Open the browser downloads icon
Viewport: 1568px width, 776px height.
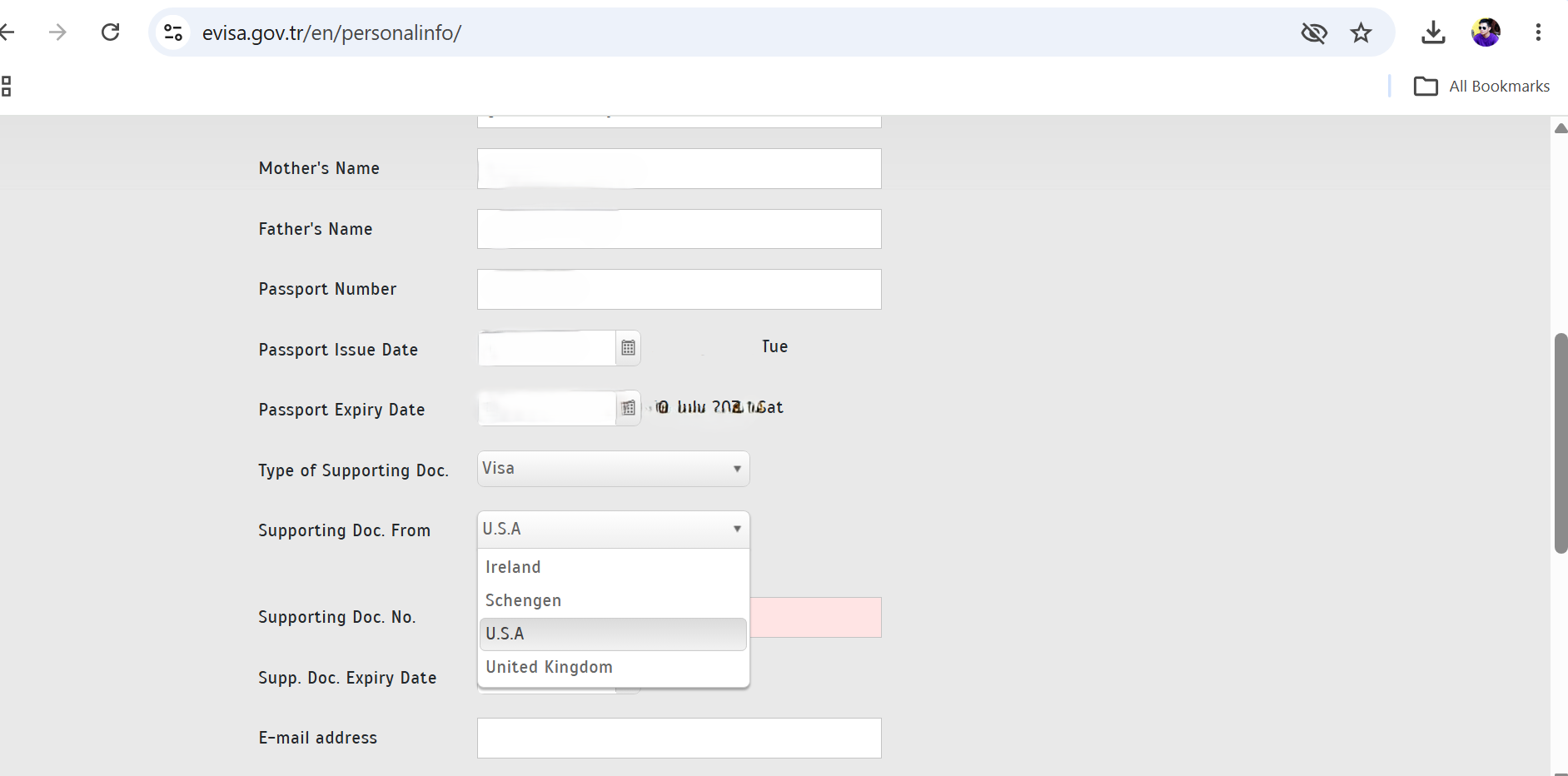click(x=1433, y=32)
